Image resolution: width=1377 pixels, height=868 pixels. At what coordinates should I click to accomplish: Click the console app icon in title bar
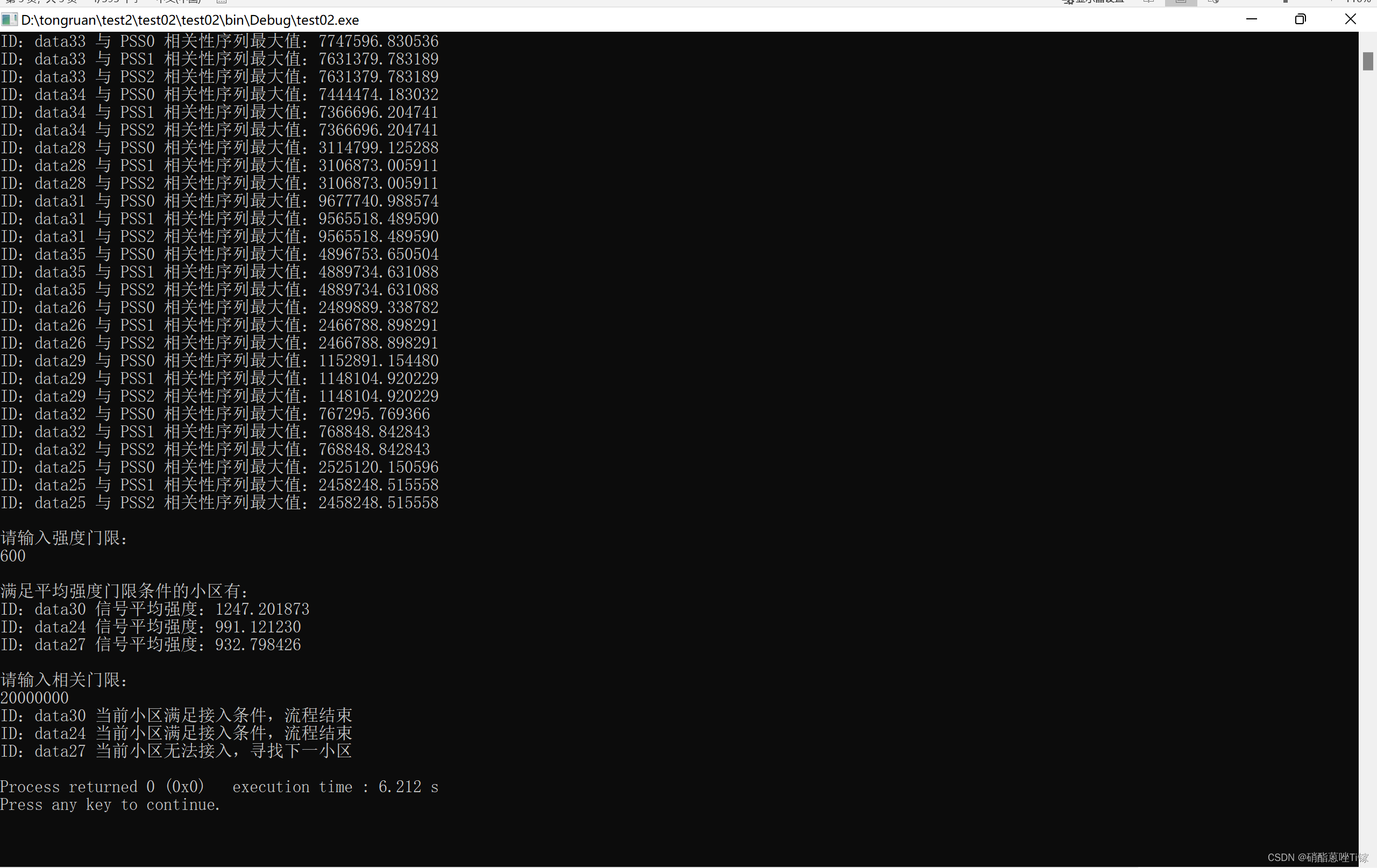tap(9, 20)
